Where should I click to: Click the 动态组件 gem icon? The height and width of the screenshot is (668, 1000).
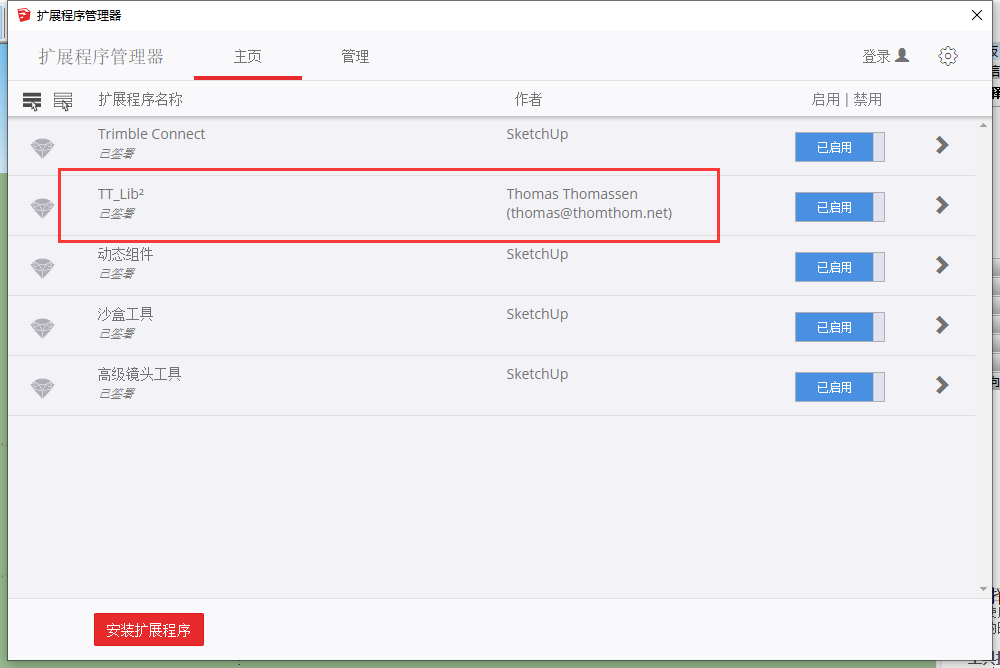click(42, 268)
